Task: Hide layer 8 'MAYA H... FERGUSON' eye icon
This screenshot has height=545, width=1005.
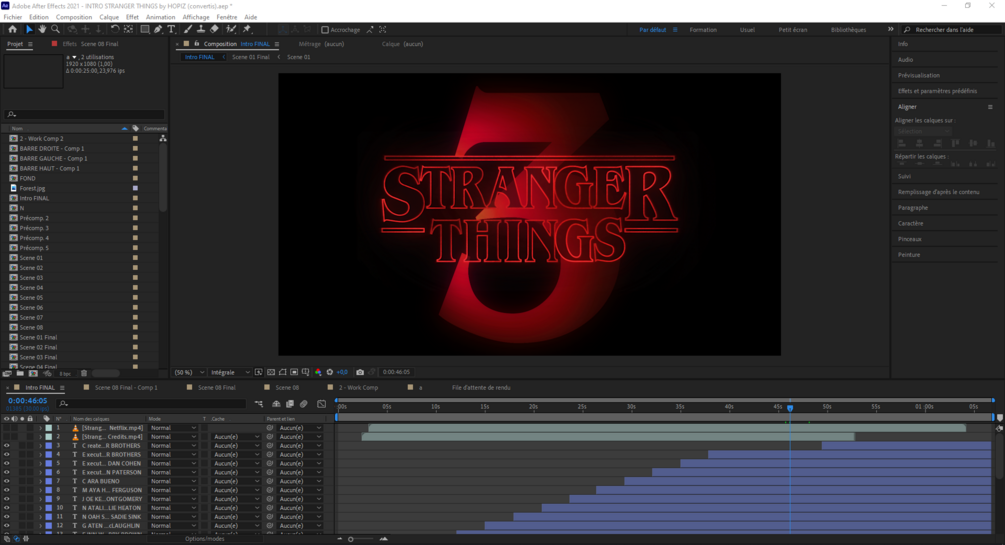Action: tap(7, 490)
